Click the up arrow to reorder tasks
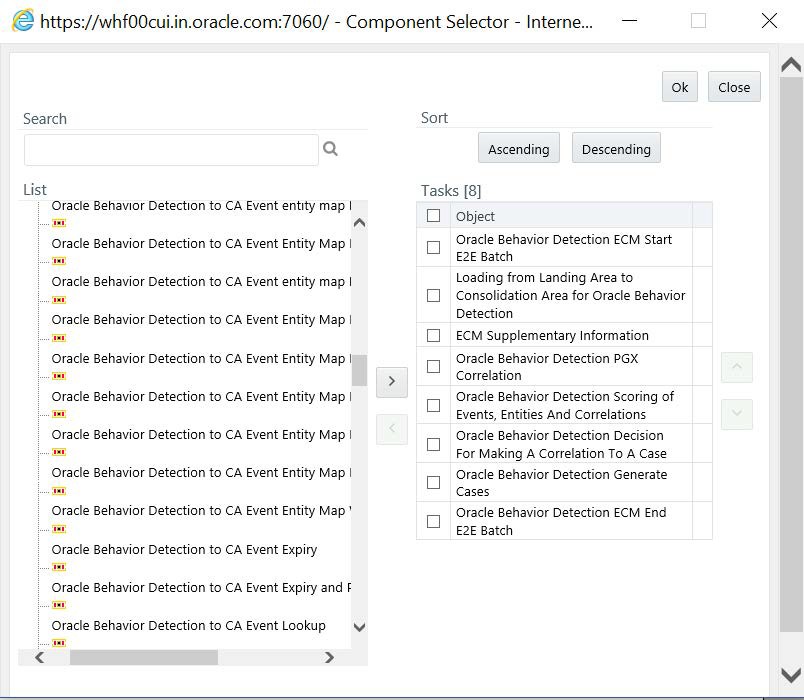Image resolution: width=804 pixels, height=700 pixels. 736,367
